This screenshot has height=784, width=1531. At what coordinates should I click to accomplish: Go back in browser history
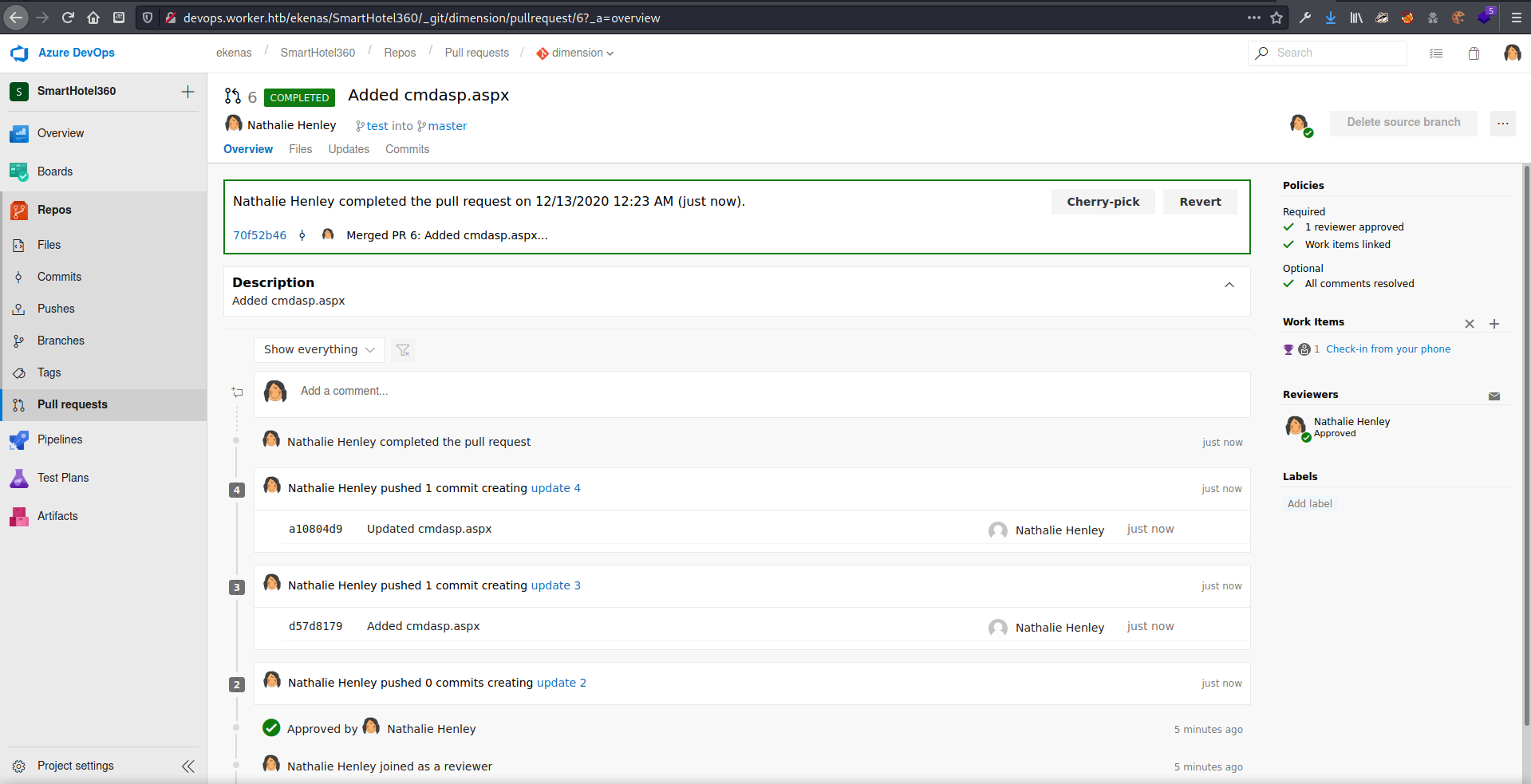point(16,18)
